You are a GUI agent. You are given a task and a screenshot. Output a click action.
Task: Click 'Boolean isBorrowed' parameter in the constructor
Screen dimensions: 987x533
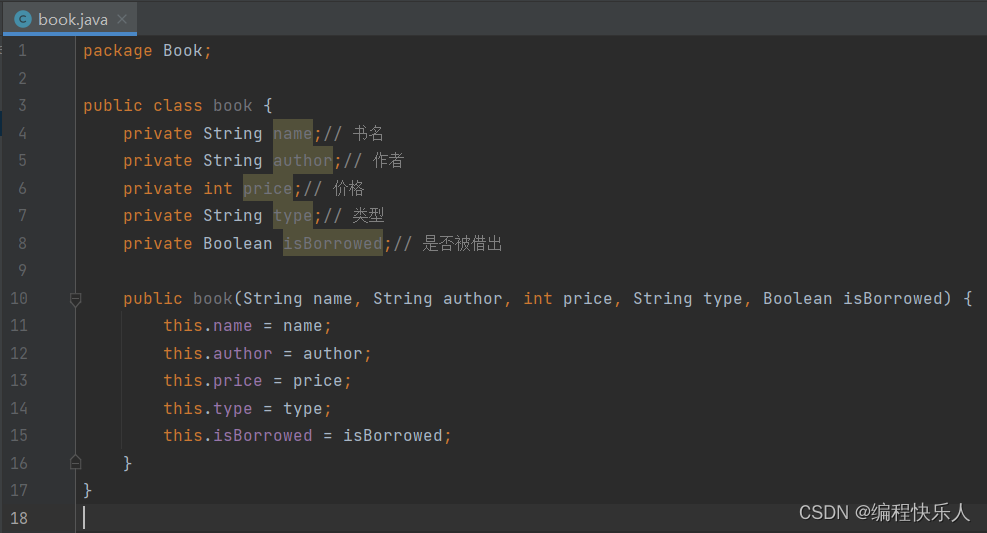[x=853, y=298]
